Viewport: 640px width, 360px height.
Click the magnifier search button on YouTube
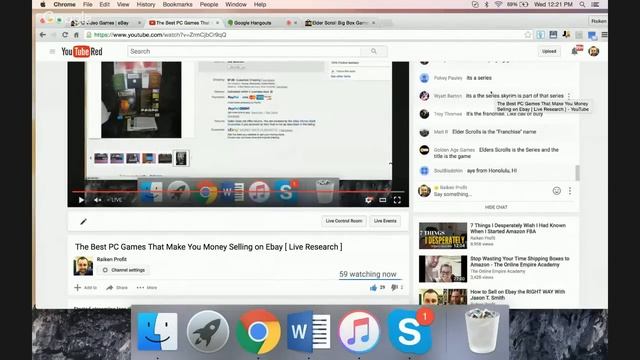coord(374,51)
